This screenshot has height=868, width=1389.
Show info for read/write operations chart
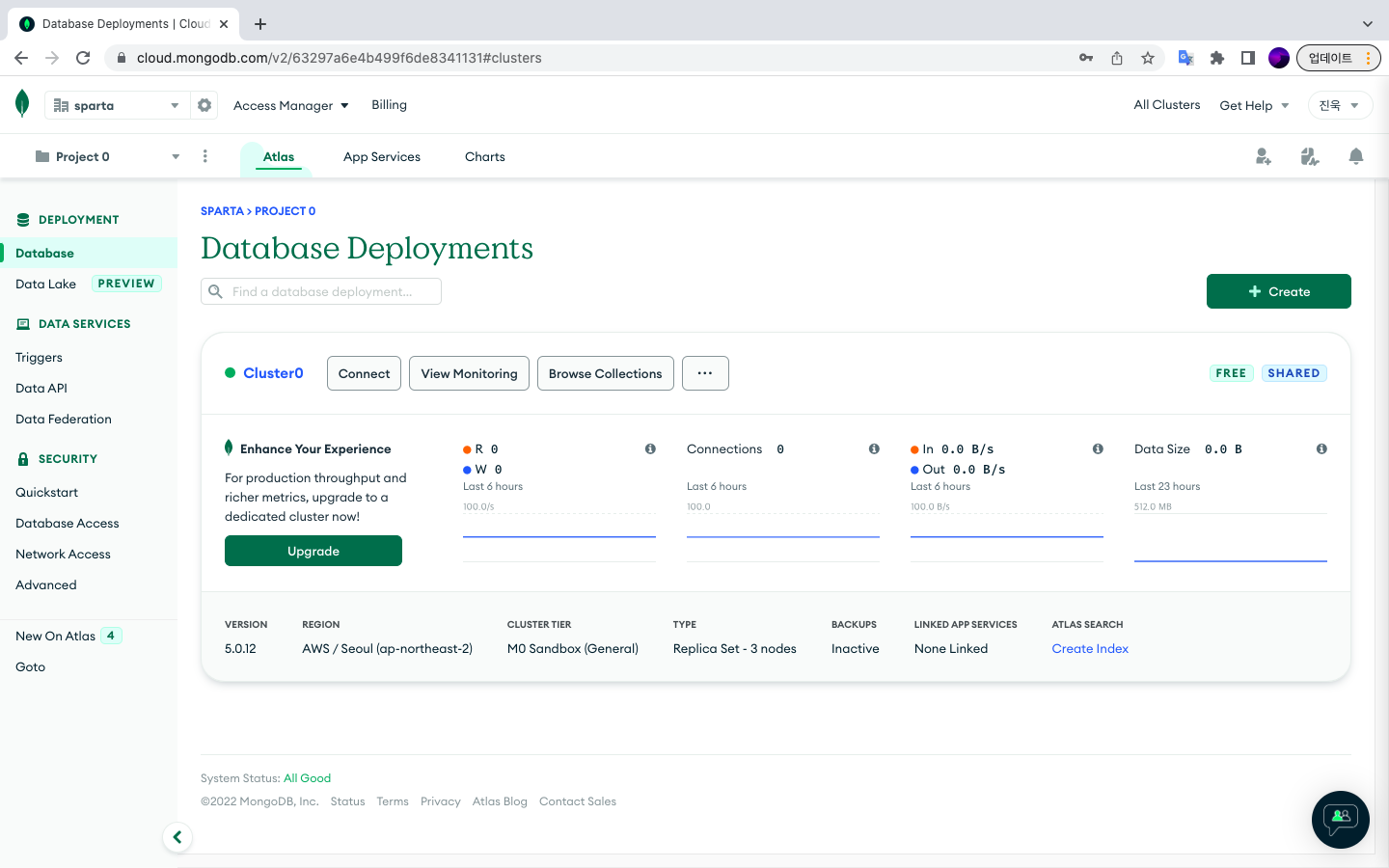650,448
